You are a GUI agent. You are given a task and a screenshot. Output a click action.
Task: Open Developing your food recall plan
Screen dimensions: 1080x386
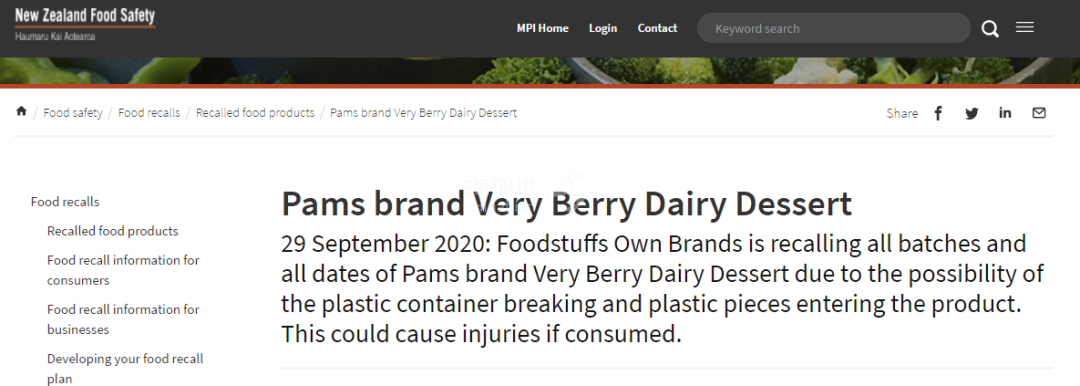point(125,368)
